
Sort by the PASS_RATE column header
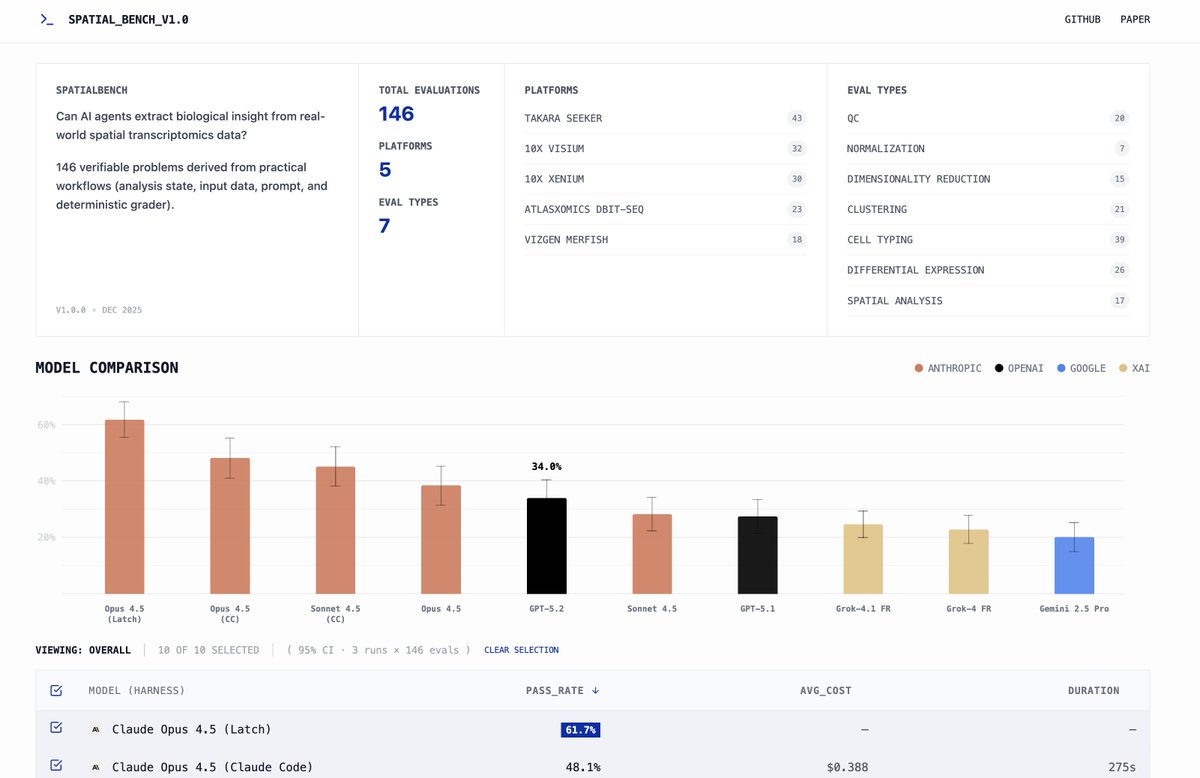[x=563, y=690]
